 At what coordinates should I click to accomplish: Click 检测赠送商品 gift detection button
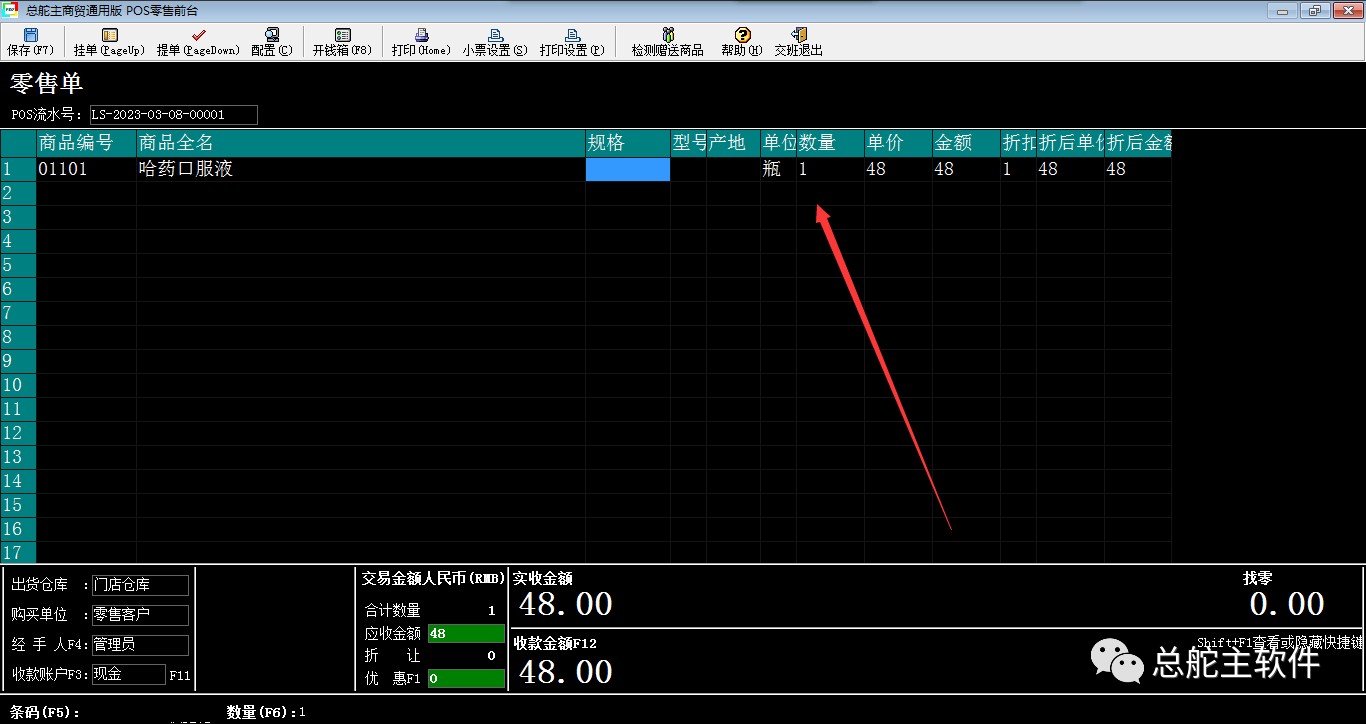(x=667, y=42)
